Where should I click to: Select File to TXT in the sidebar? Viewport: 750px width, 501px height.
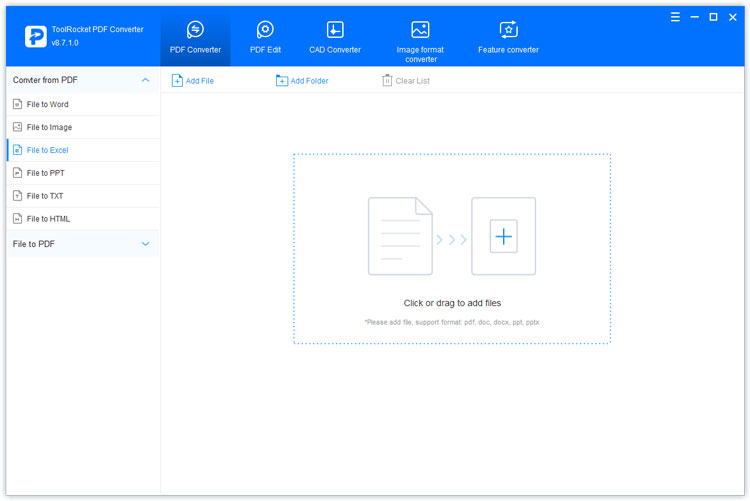tap(84, 196)
